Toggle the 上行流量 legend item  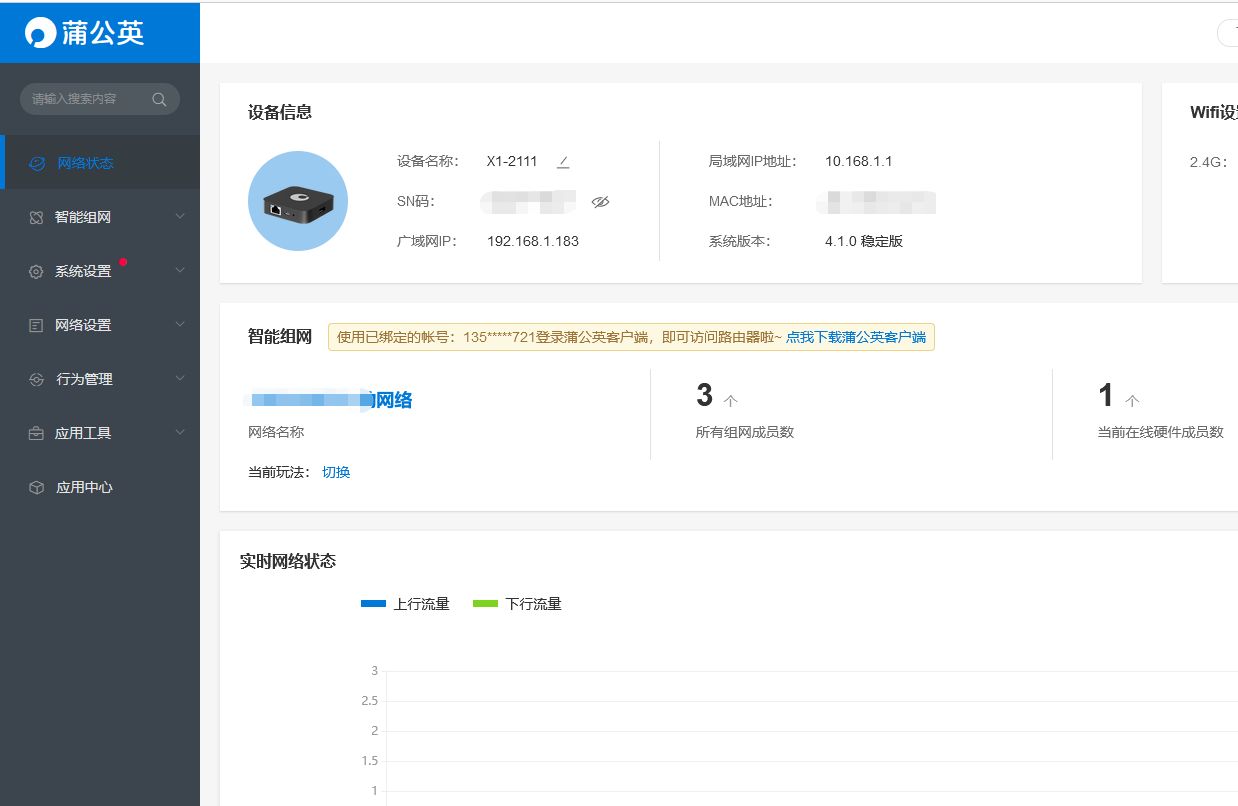405,604
